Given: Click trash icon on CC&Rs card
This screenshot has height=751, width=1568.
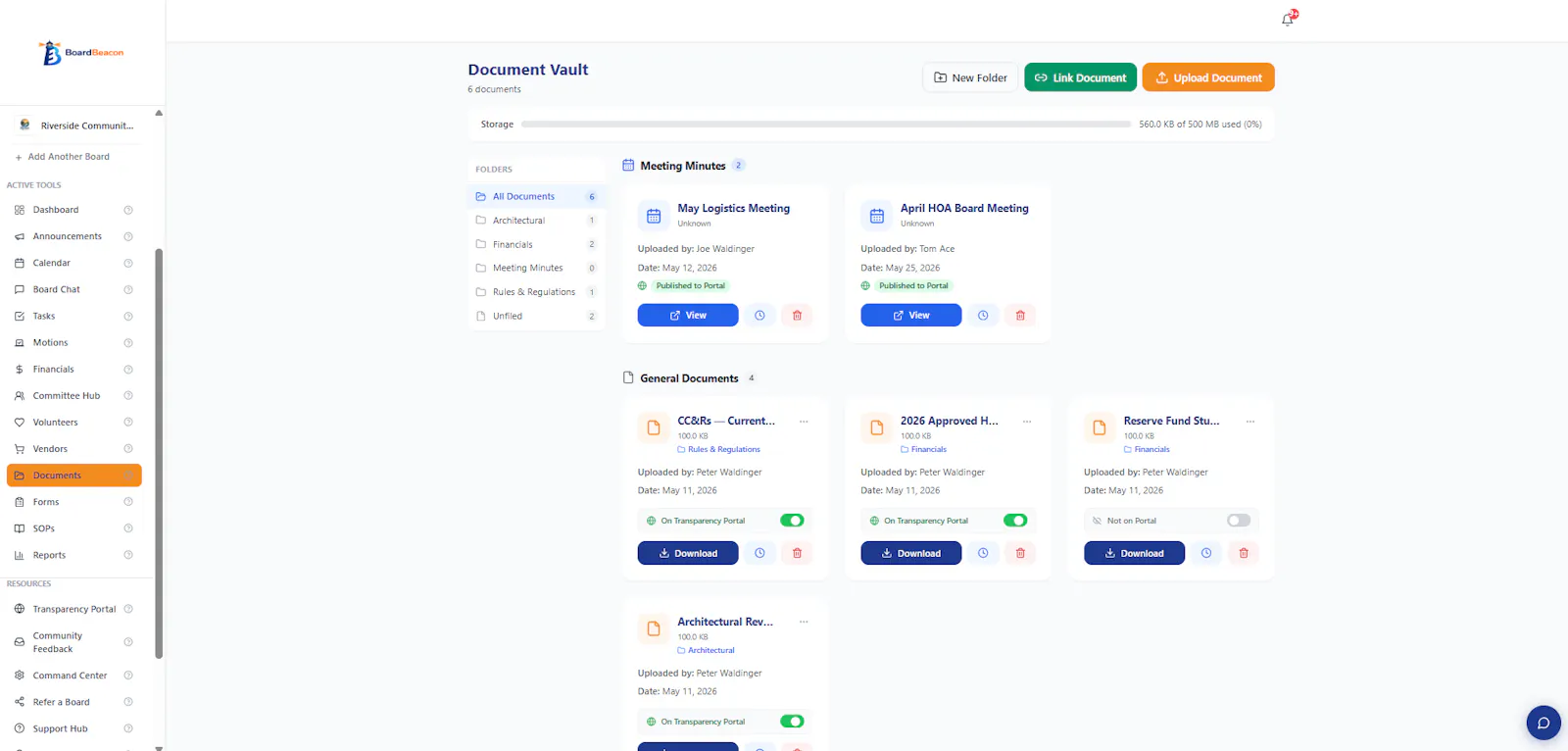Looking at the screenshot, I should (x=797, y=553).
